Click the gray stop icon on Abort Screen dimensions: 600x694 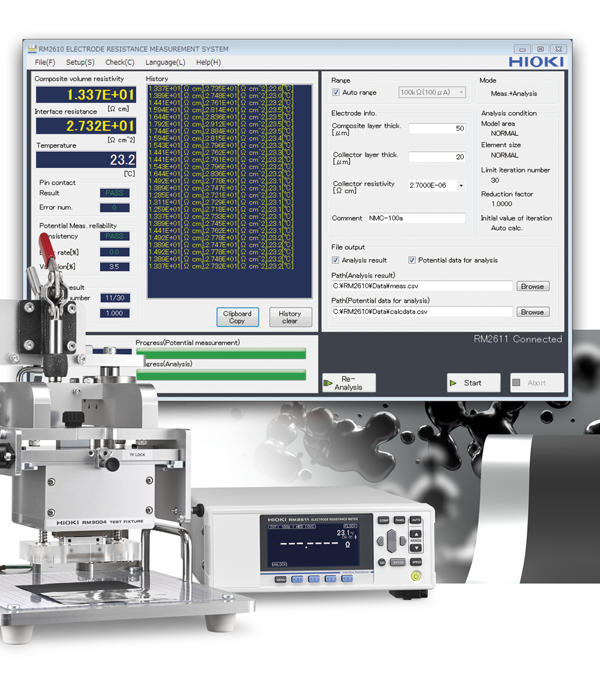516,382
